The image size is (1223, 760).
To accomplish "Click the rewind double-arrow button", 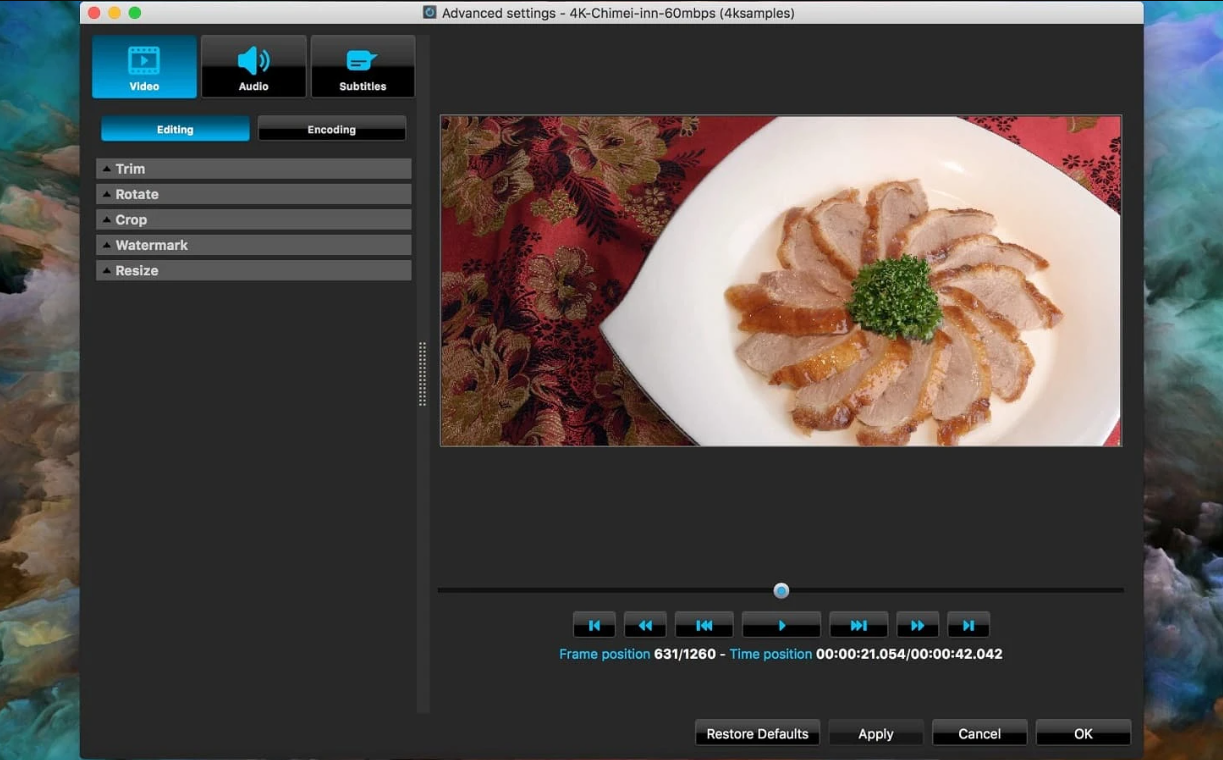I will 645,626.
